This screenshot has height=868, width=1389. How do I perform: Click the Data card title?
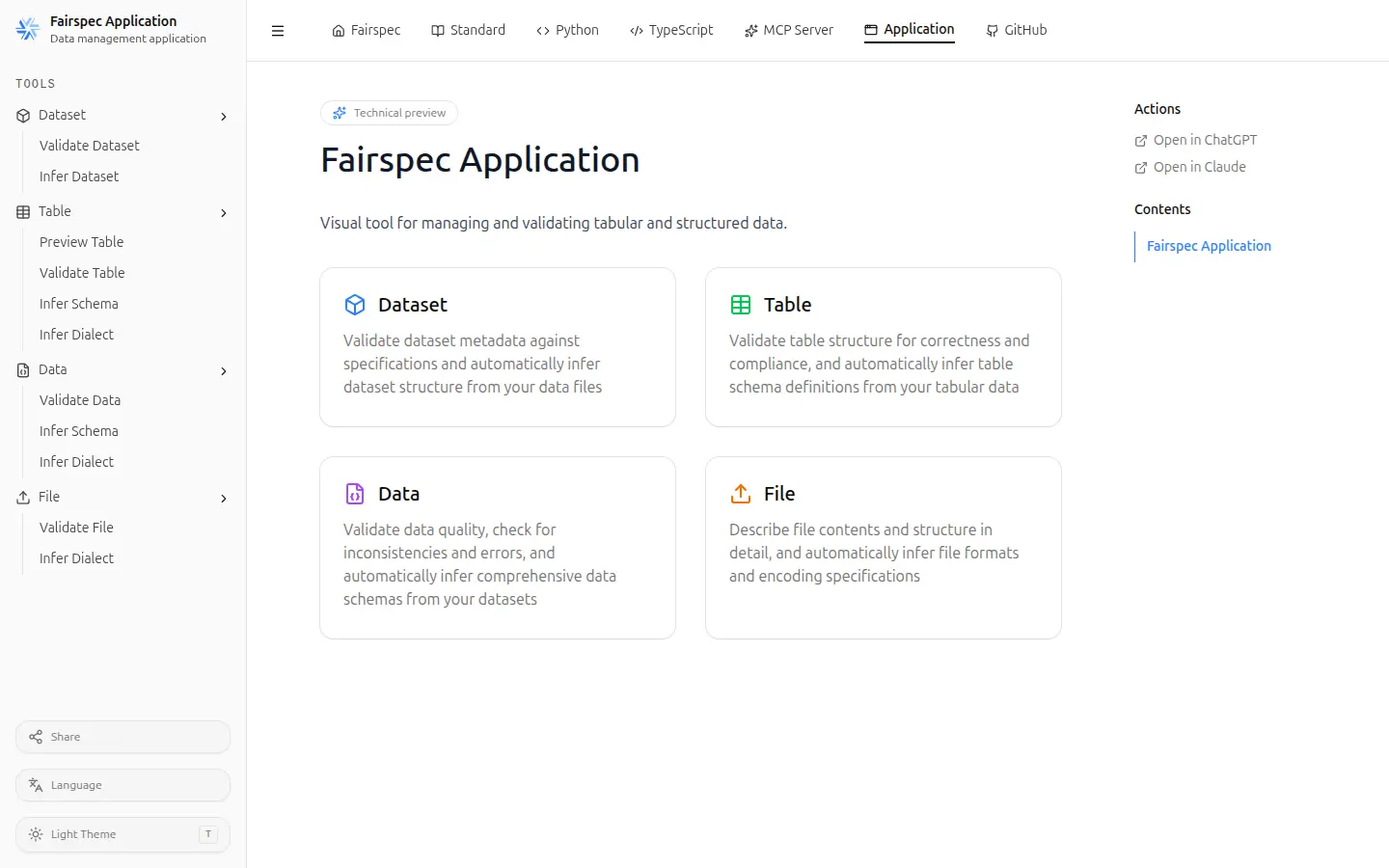tap(399, 494)
